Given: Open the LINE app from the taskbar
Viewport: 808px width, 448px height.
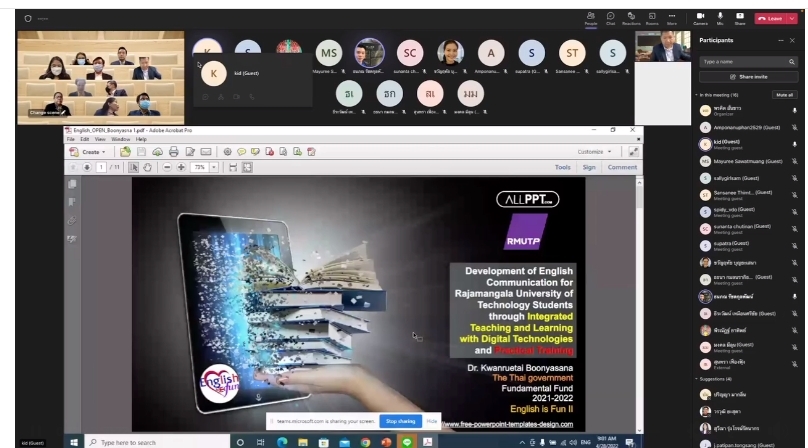Looking at the screenshot, I should [407, 442].
